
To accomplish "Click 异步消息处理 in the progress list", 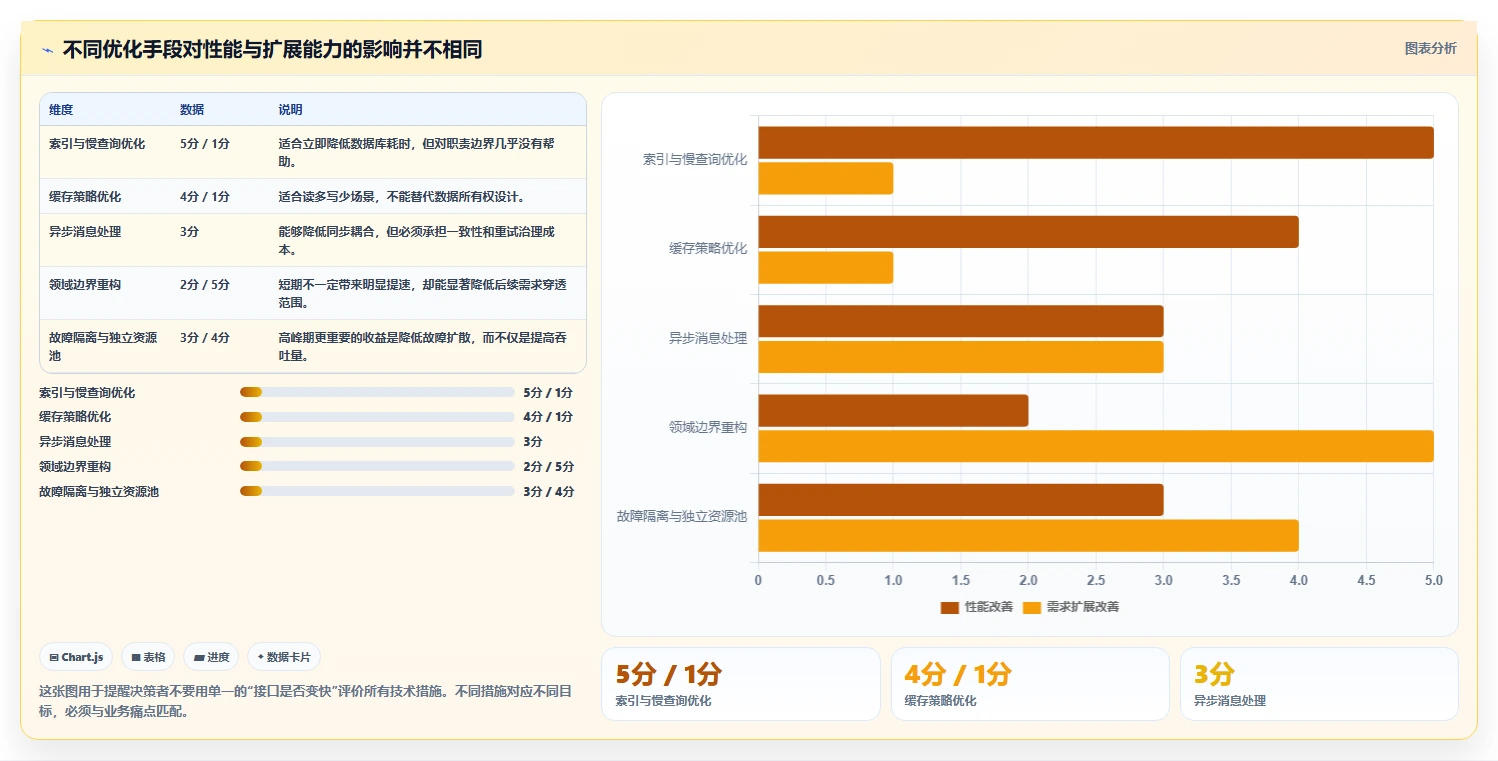I will click(x=75, y=441).
